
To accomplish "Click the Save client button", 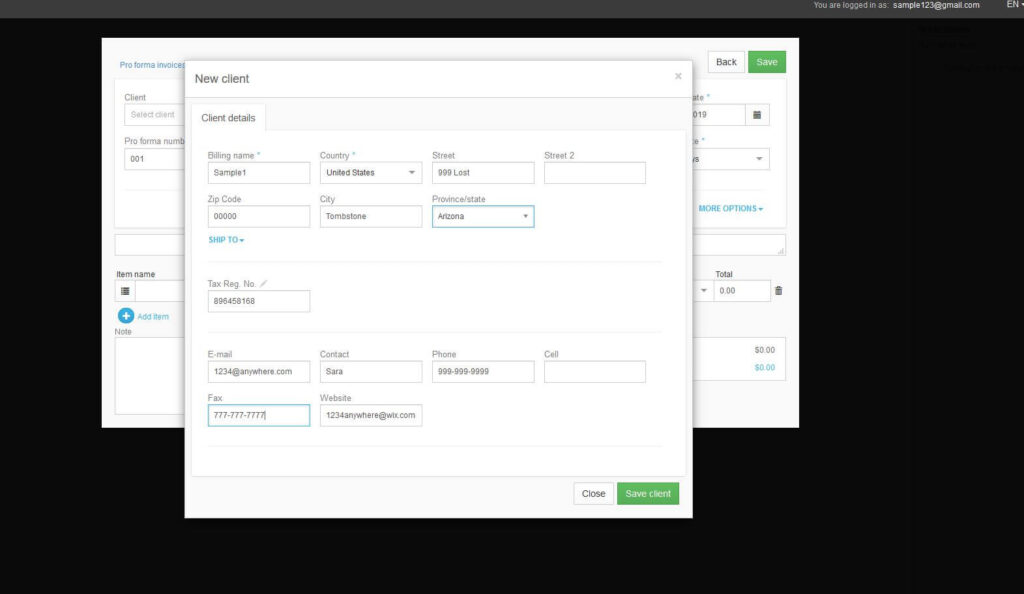I will [648, 493].
